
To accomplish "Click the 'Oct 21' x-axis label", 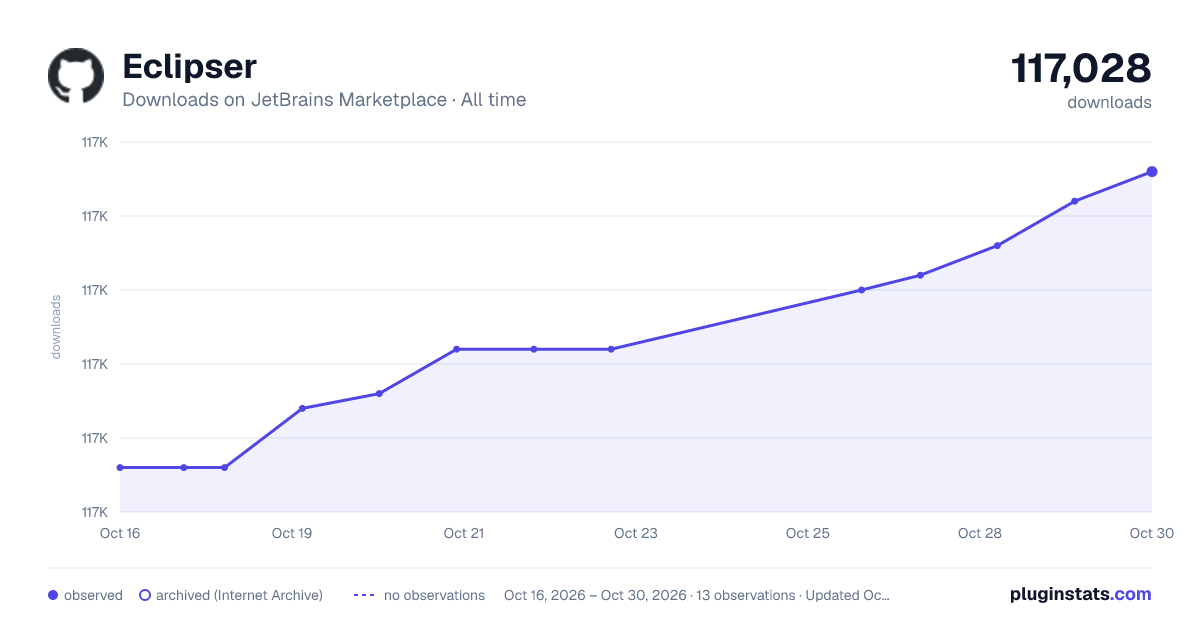I will pyautogui.click(x=464, y=533).
